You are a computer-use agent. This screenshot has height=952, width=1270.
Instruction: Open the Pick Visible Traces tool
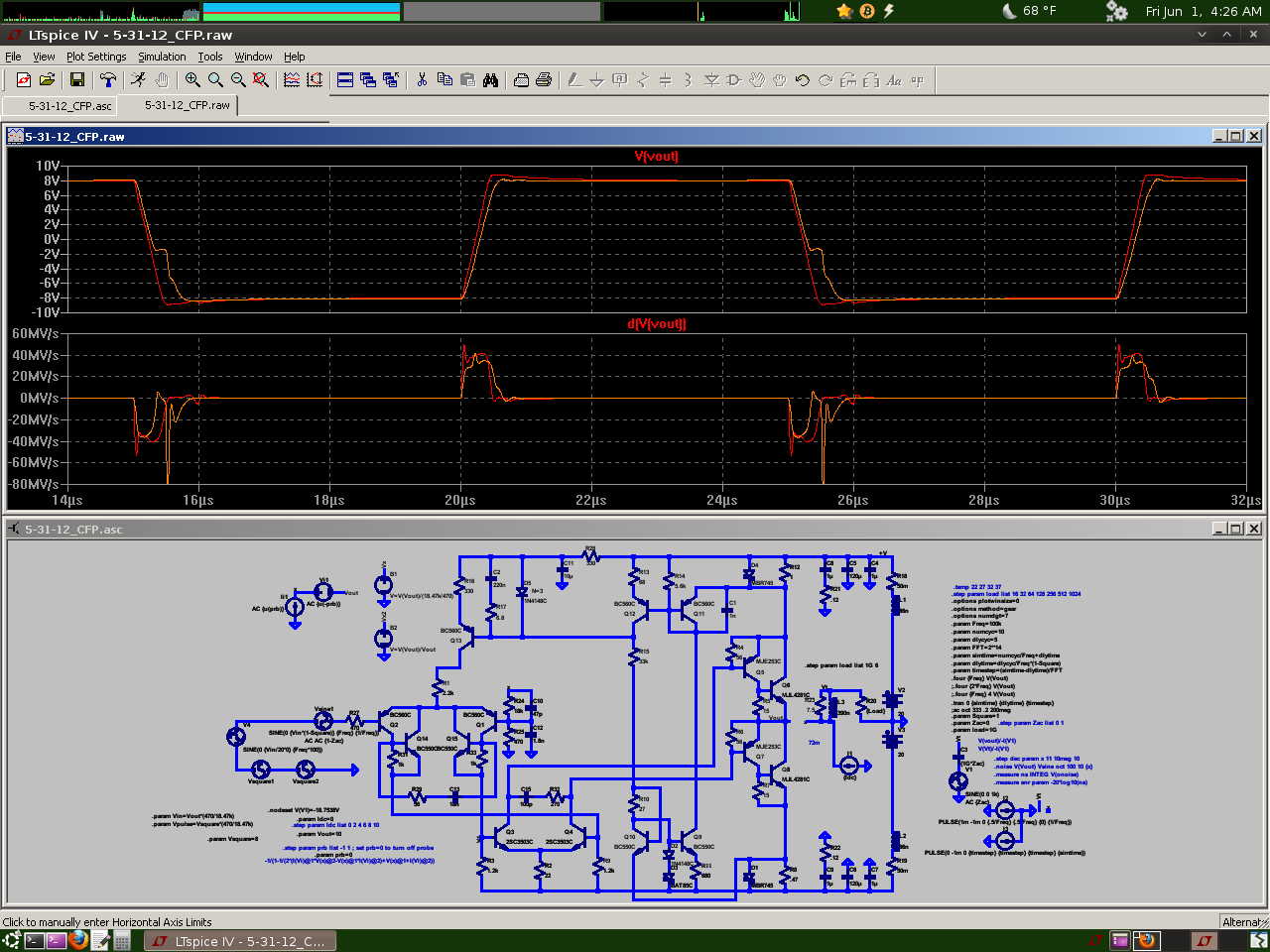(x=292, y=80)
